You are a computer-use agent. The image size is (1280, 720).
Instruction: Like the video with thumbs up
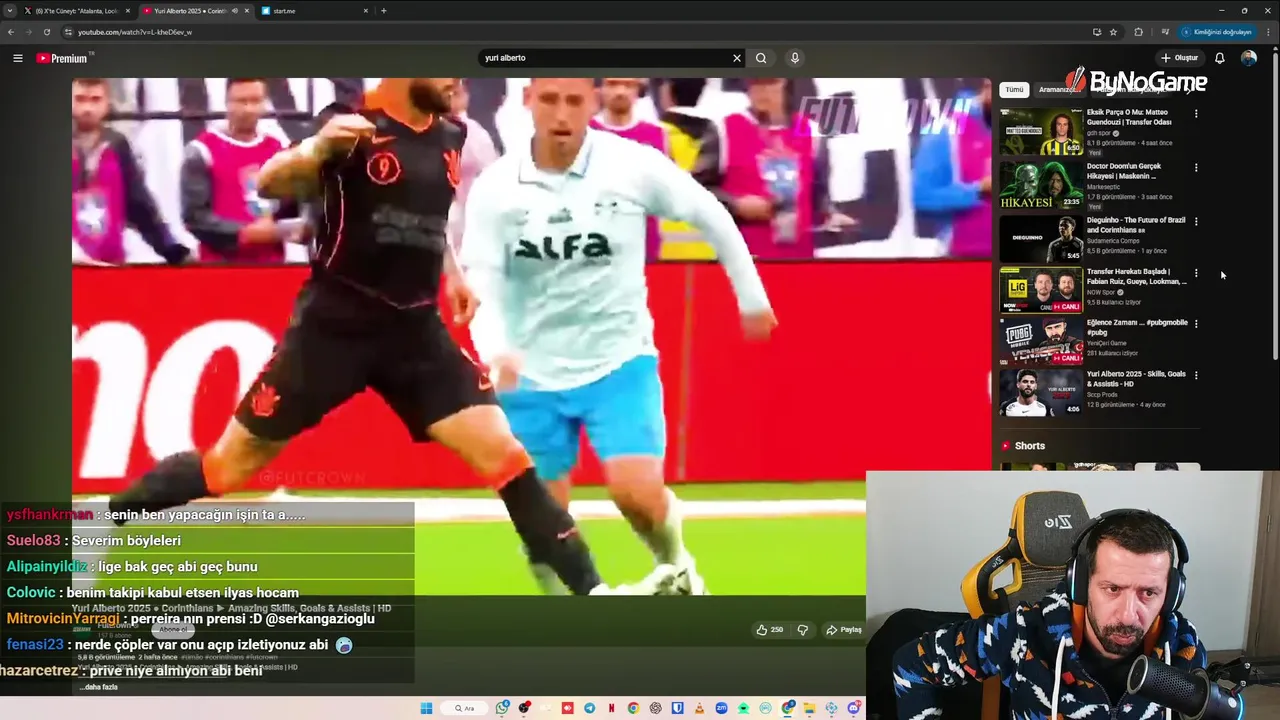pos(769,630)
